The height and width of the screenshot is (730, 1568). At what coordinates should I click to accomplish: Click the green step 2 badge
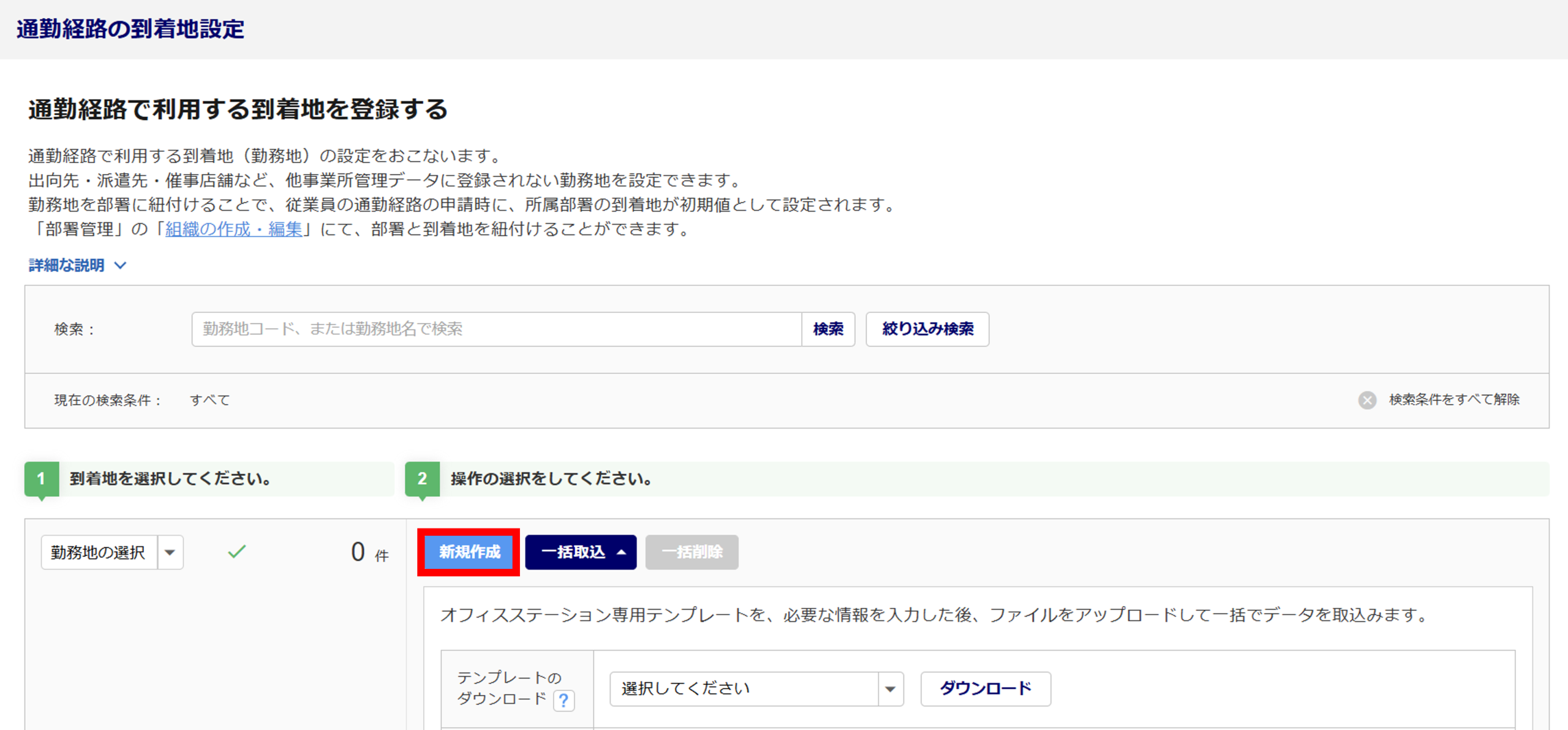[422, 479]
